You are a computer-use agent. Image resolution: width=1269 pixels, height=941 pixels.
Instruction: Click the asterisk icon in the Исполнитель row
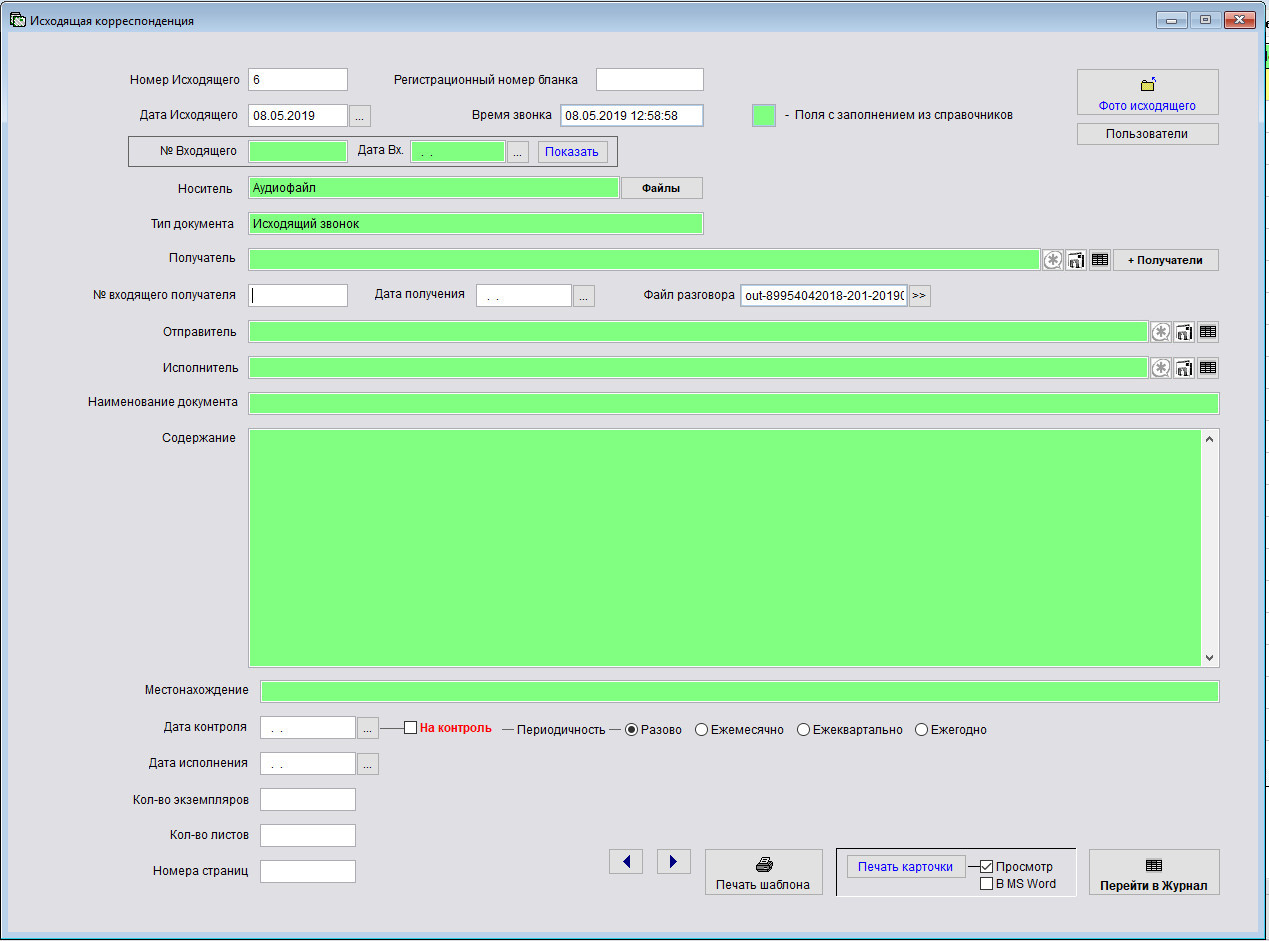[x=1160, y=368]
